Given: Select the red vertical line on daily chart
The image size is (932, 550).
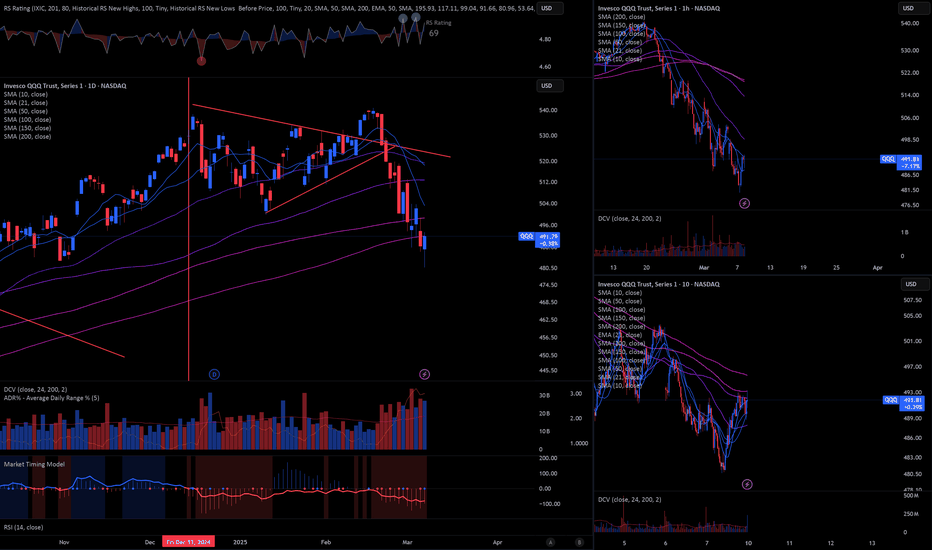Looking at the screenshot, I should pyautogui.click(x=188, y=229).
